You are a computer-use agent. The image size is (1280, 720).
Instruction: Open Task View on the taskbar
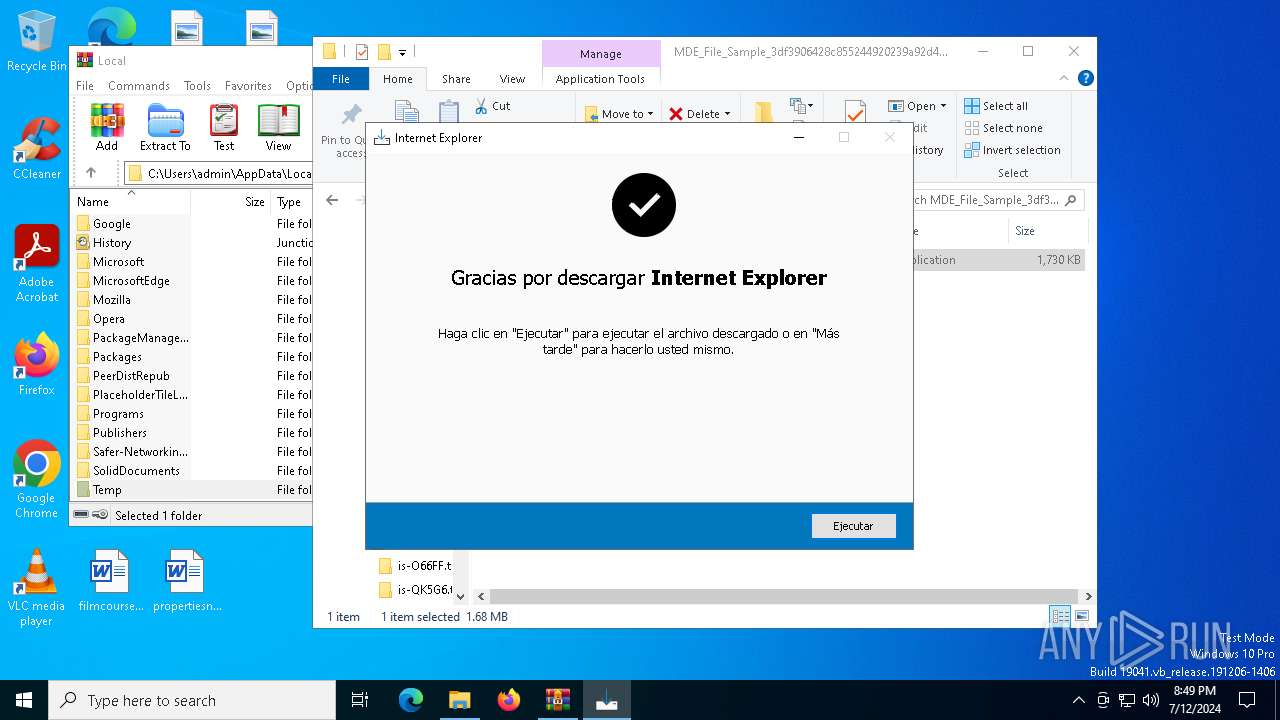pos(360,700)
